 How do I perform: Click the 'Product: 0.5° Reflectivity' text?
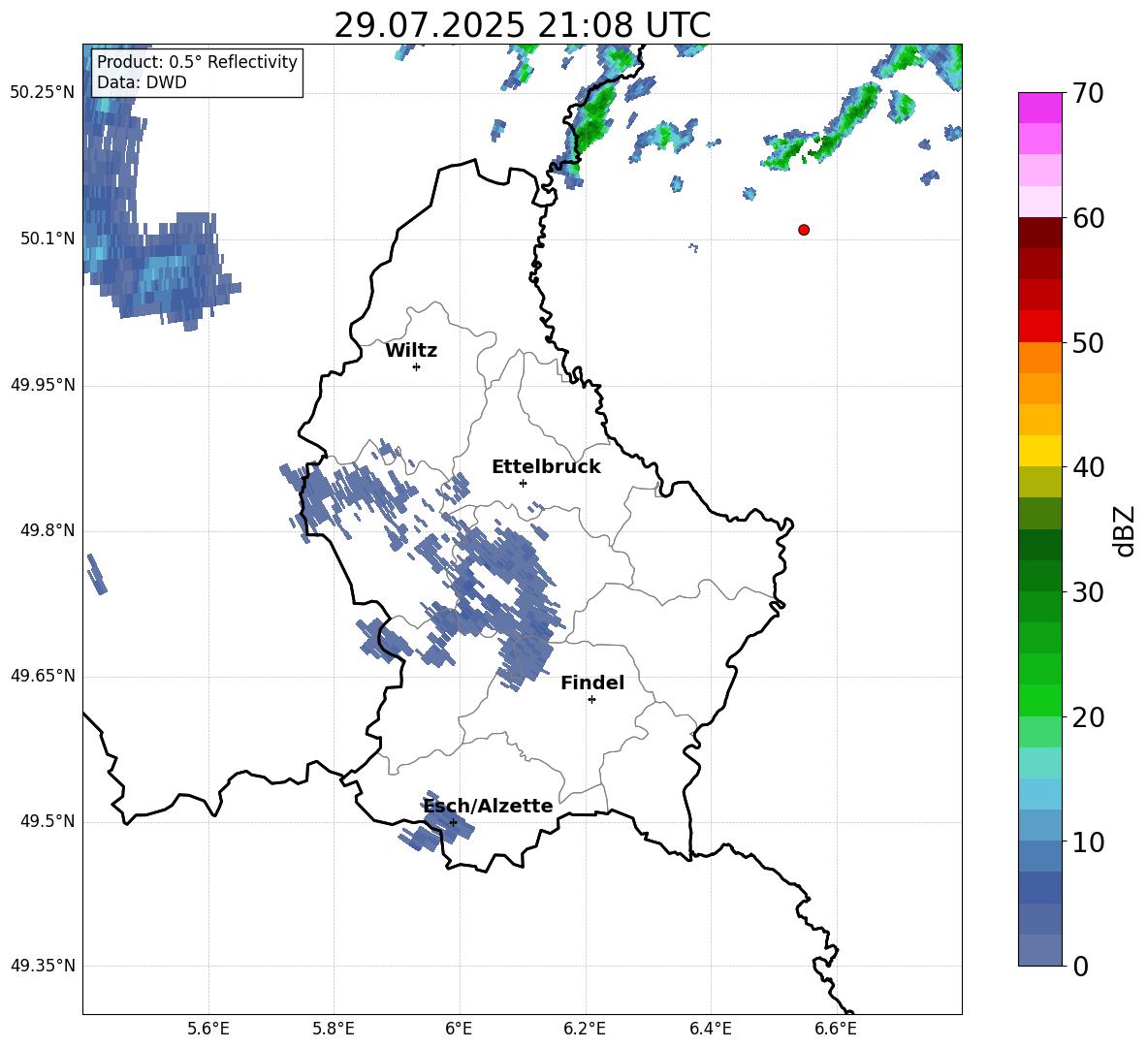[x=197, y=62]
